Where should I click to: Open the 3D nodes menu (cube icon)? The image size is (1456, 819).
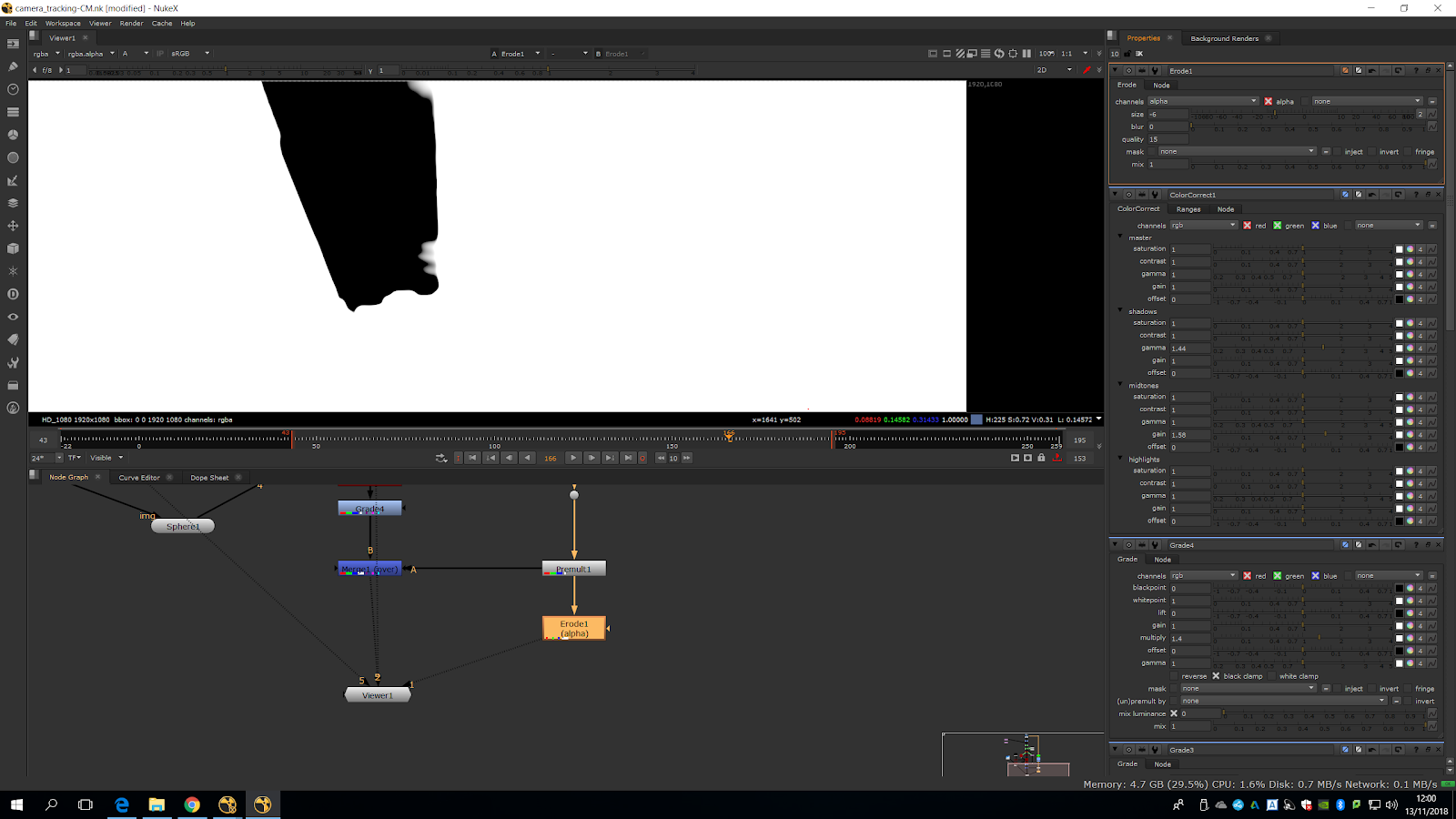13,248
